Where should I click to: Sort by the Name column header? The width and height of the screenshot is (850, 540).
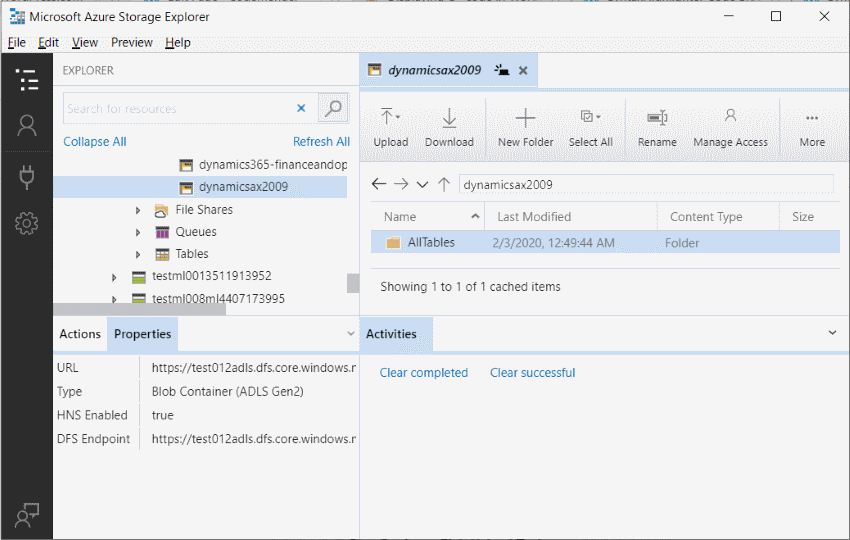click(428, 217)
